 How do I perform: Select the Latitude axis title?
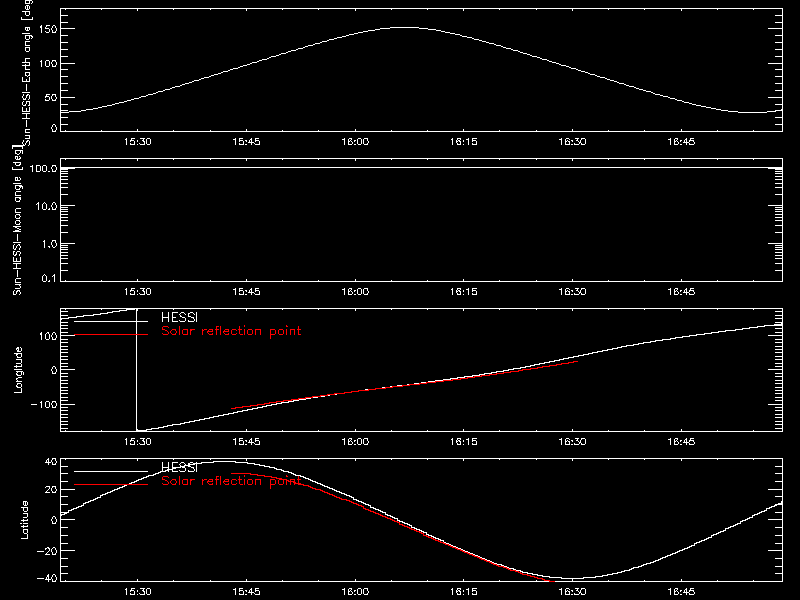tap(24, 520)
